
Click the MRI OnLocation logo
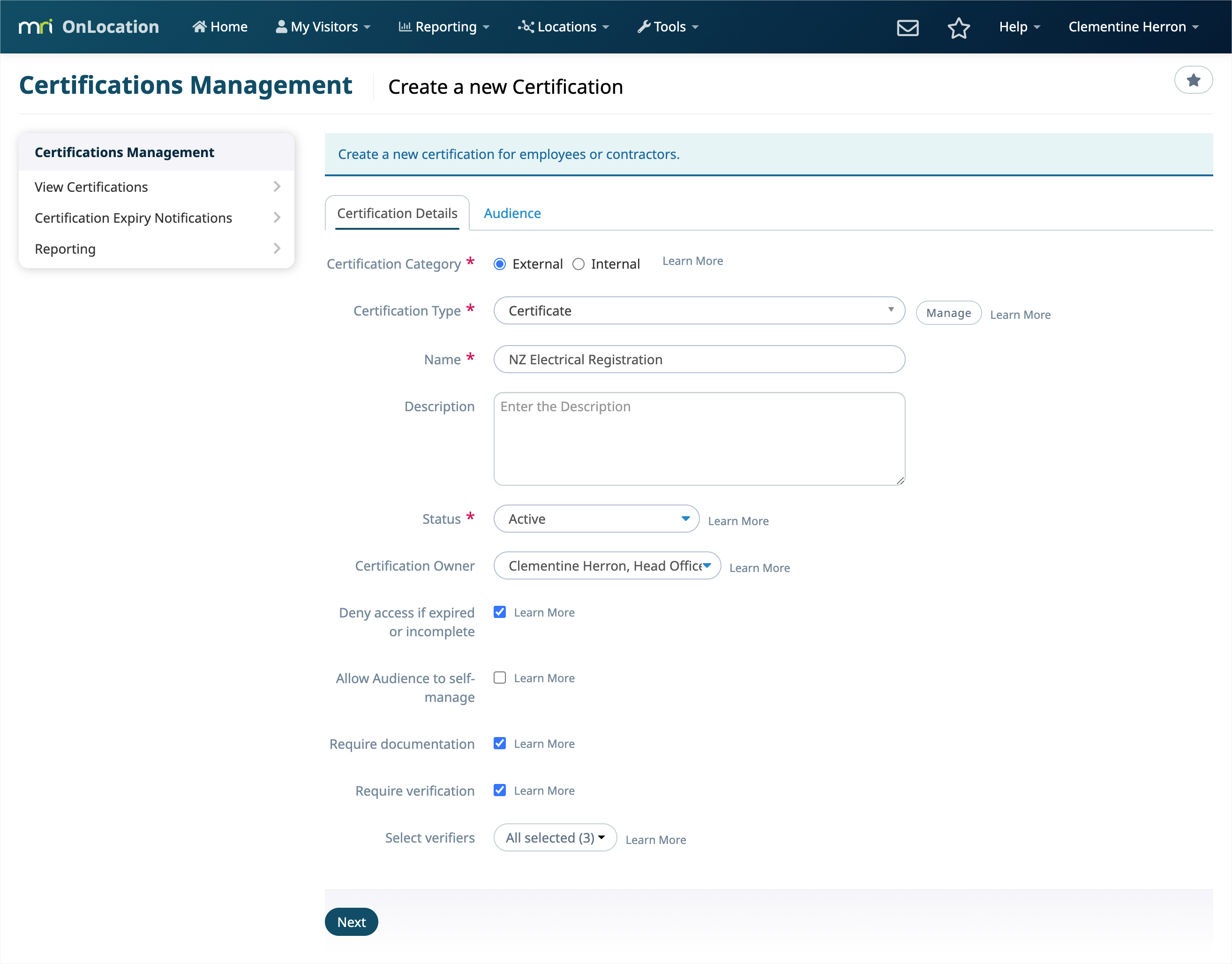pos(89,27)
